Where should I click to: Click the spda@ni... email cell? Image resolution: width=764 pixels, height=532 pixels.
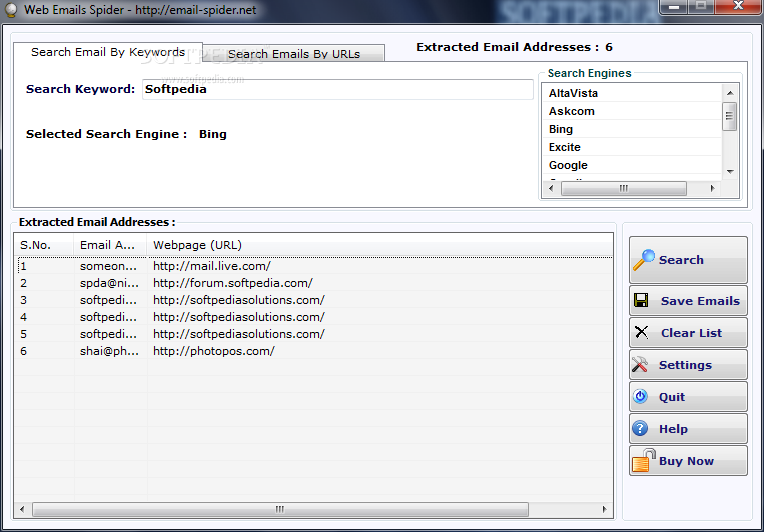tap(109, 283)
